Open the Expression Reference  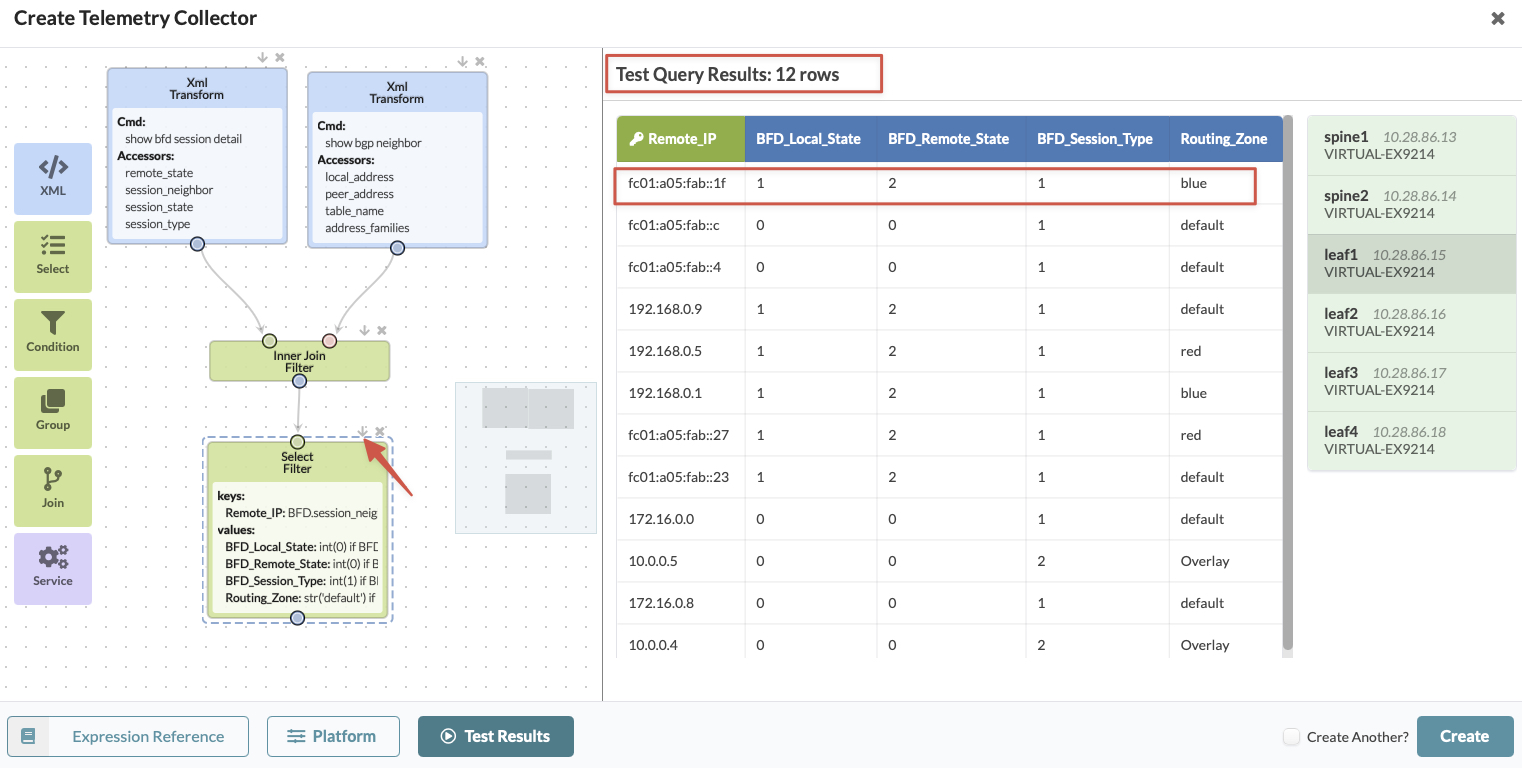point(128,736)
